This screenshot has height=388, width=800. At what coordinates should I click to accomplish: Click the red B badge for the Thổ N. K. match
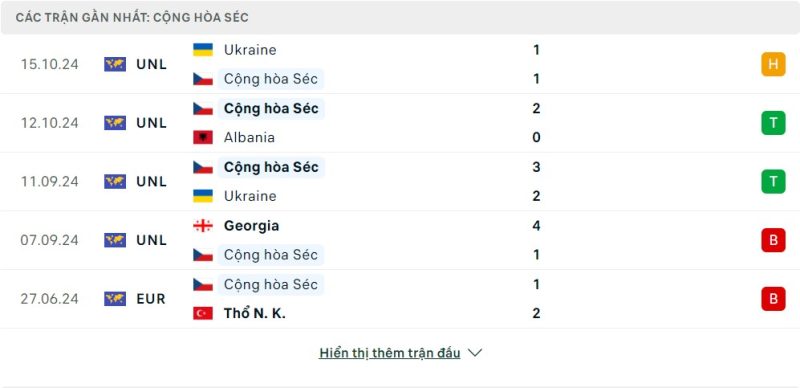[773, 299]
